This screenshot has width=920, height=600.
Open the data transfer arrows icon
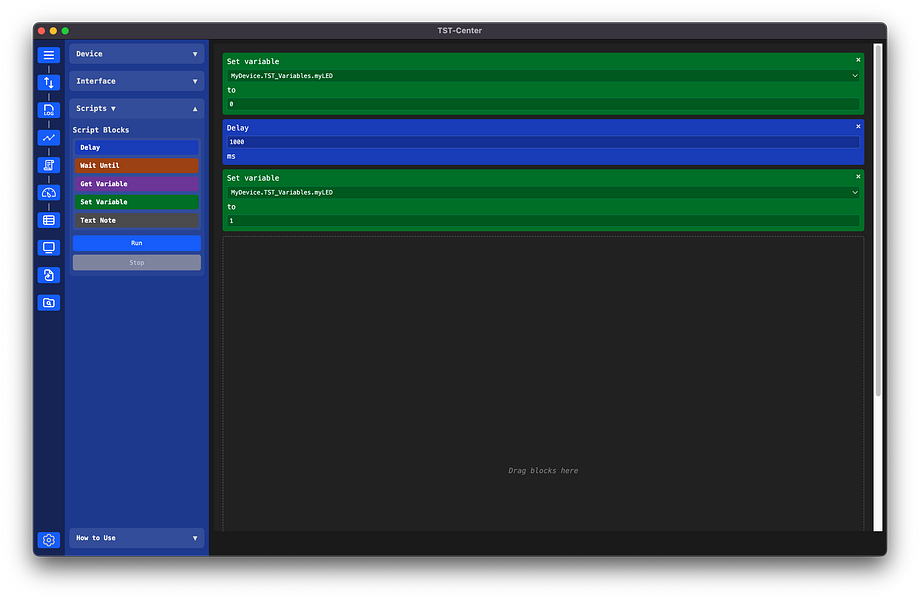(x=49, y=83)
